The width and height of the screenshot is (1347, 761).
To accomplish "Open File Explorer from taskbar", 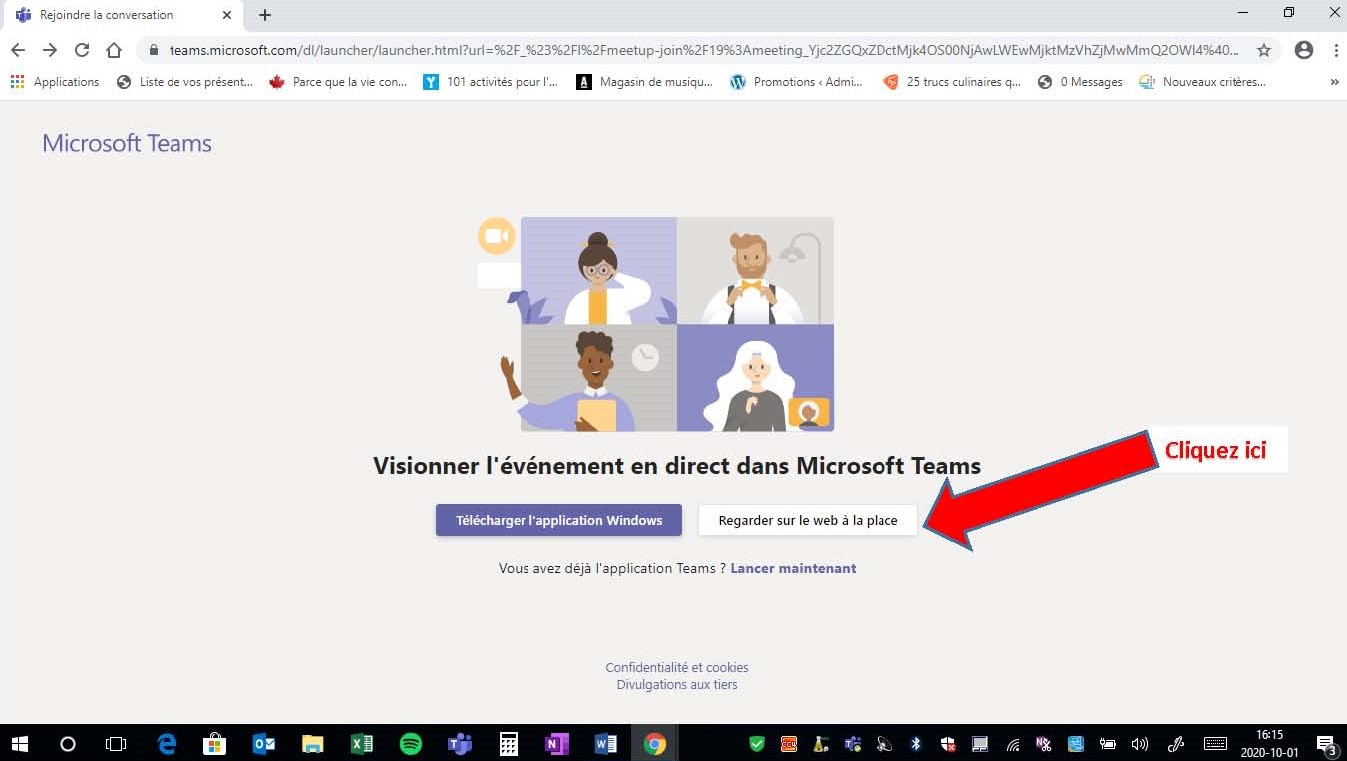I will tap(313, 744).
